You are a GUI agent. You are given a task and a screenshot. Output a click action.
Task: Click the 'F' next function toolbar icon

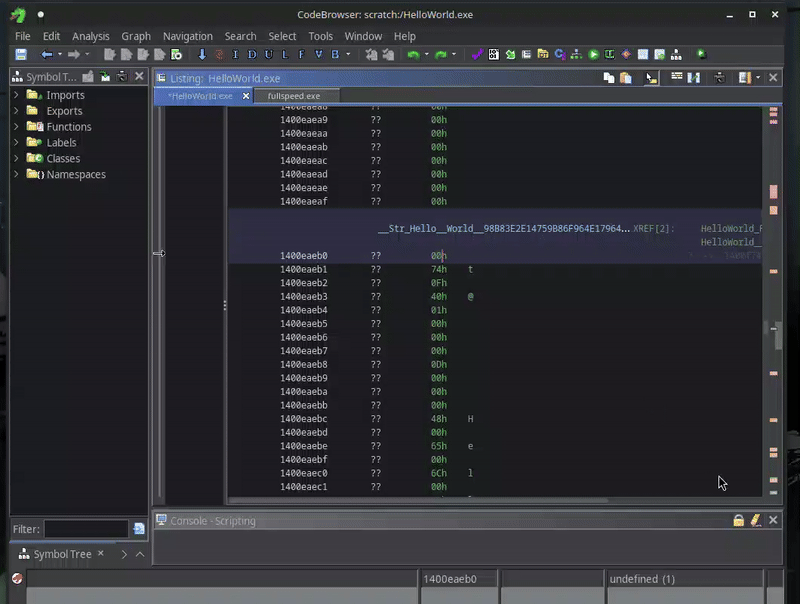coord(302,55)
